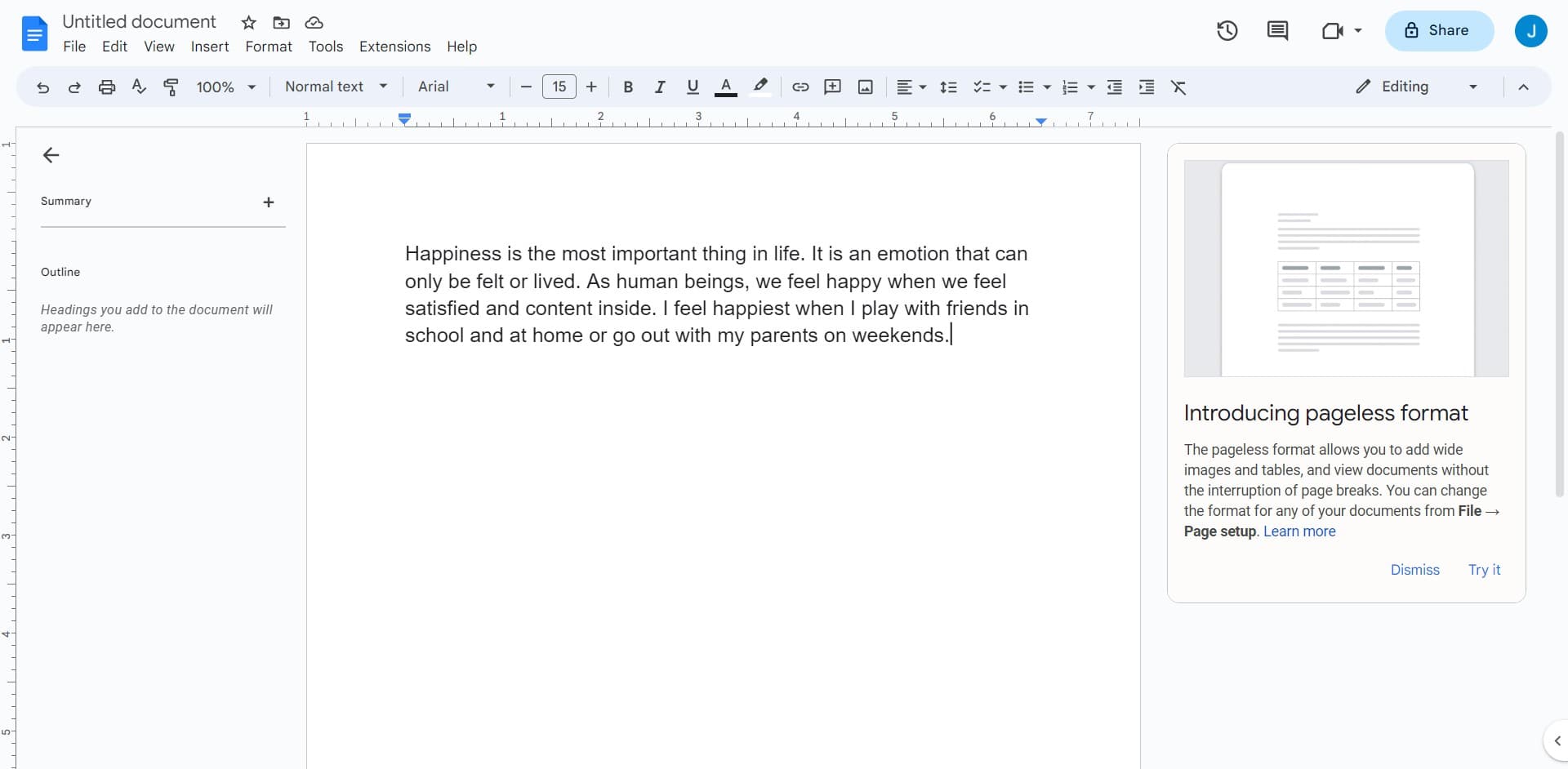Dismiss the pageless format card
This screenshot has height=769, width=1568.
point(1414,570)
